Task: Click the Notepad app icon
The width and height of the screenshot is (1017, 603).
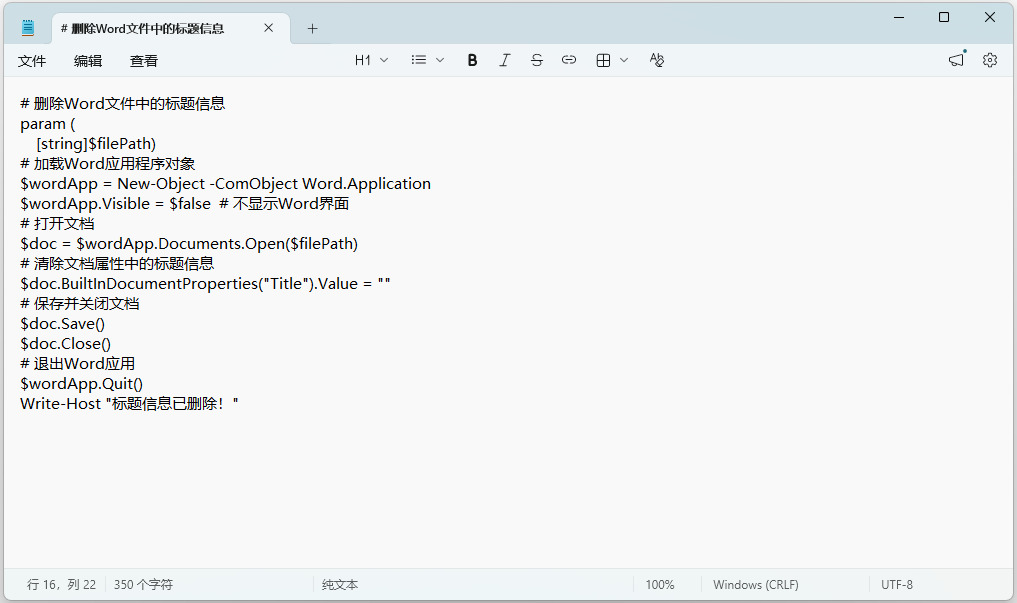Action: 28,28
